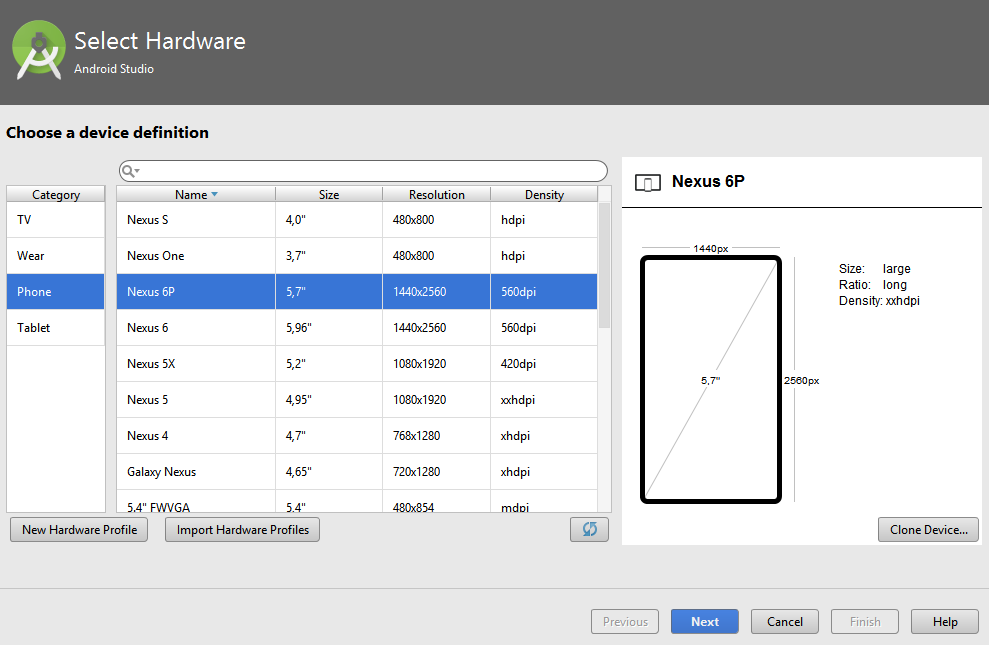Viewport: 989px width, 645px height.
Task: Sort devices by the Name column arrow
Action: 214,194
